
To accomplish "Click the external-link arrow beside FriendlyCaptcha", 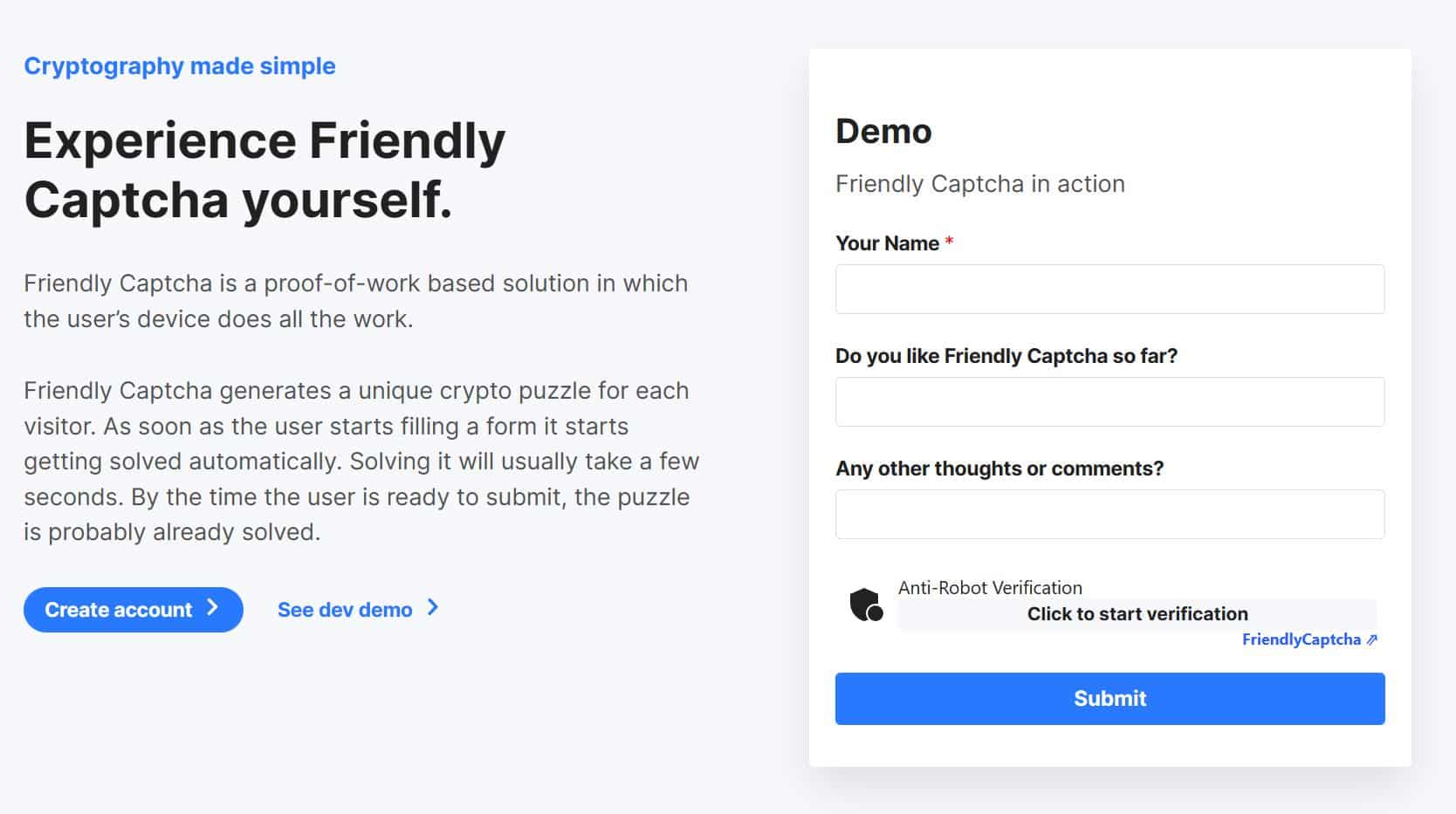I will coord(1371,640).
